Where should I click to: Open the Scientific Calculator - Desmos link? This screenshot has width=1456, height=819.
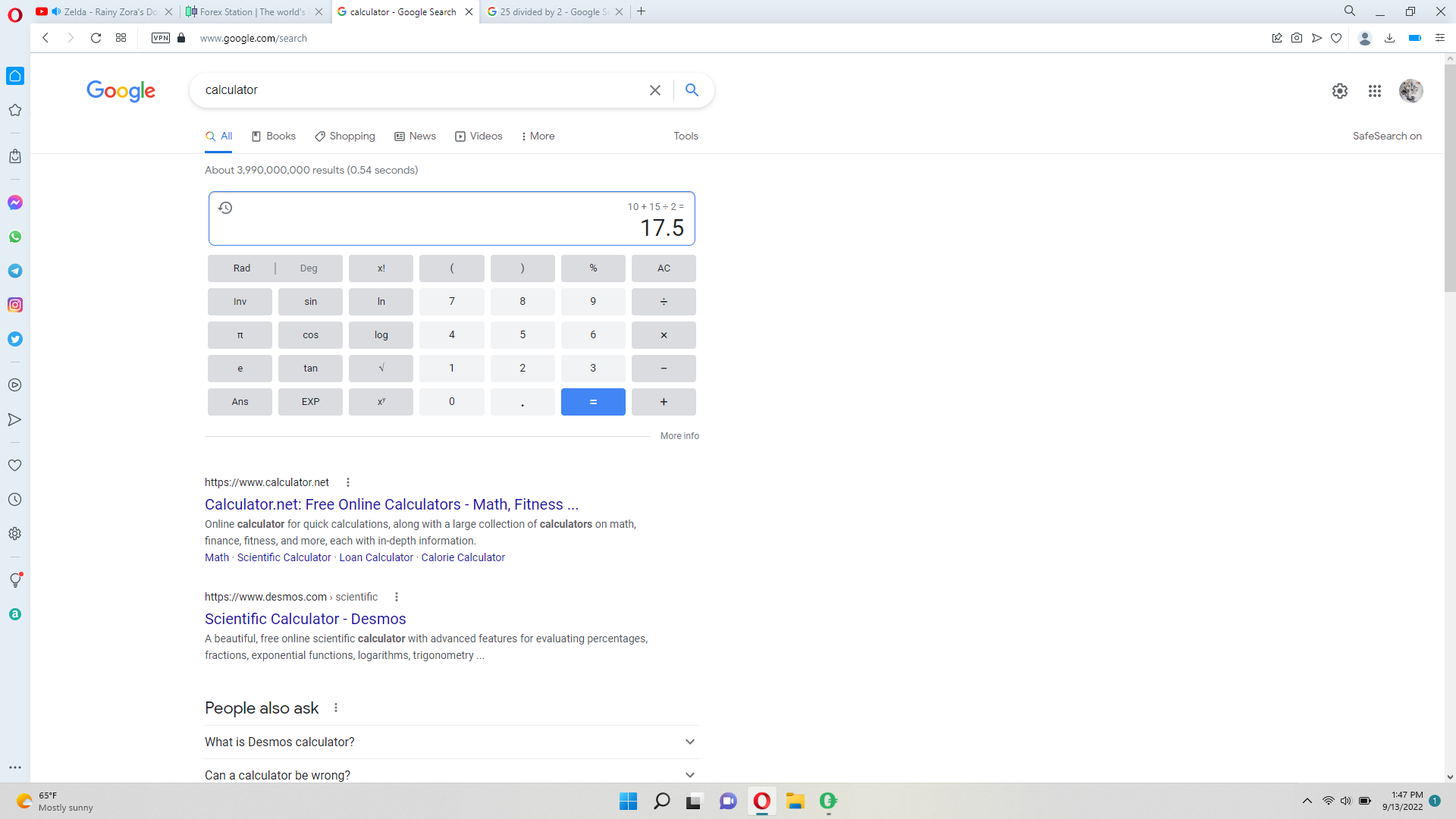click(305, 619)
